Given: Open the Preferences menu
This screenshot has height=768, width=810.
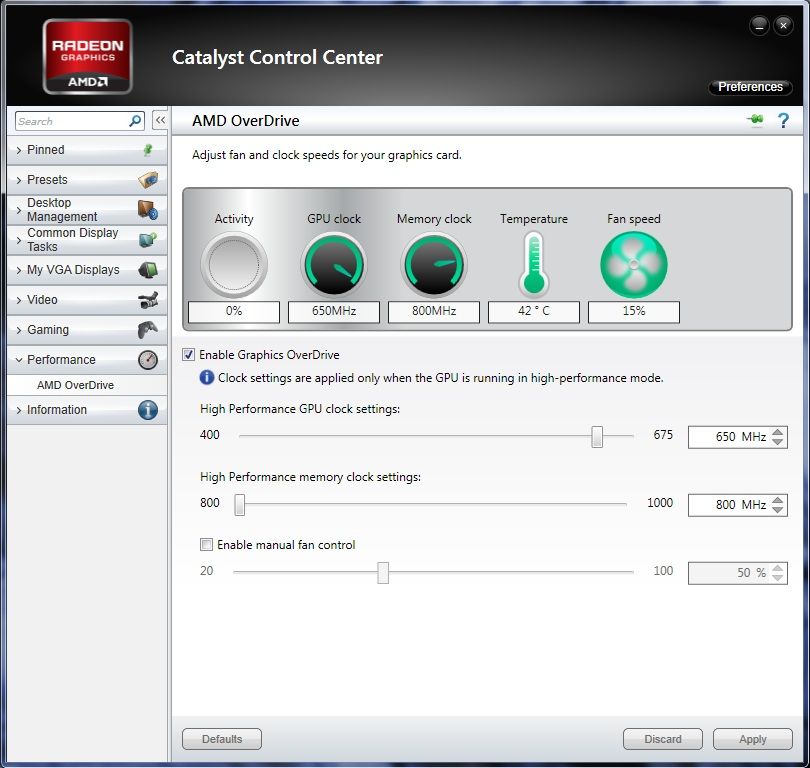Looking at the screenshot, I should [749, 87].
